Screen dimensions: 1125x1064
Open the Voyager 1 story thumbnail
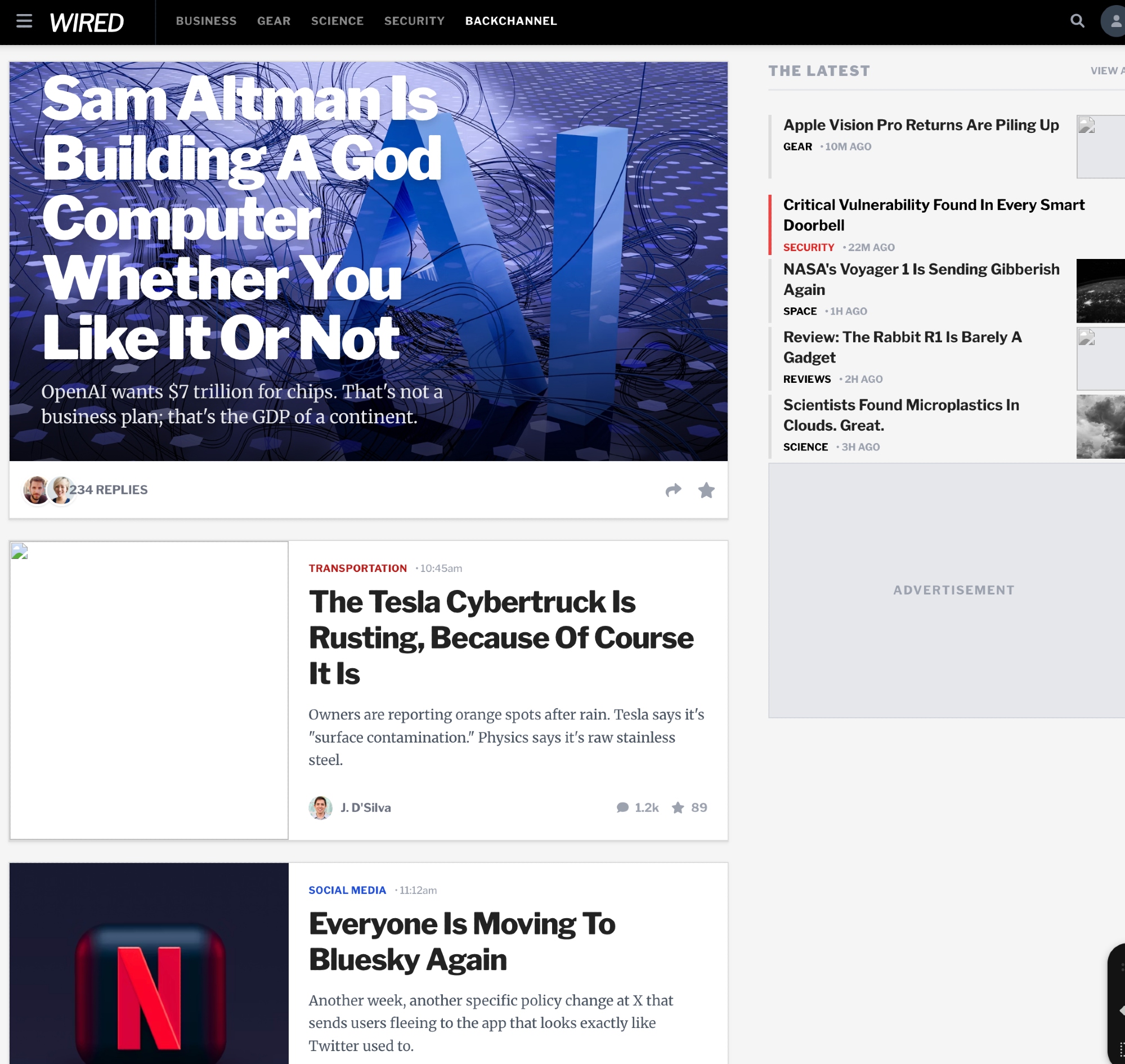pos(1100,291)
